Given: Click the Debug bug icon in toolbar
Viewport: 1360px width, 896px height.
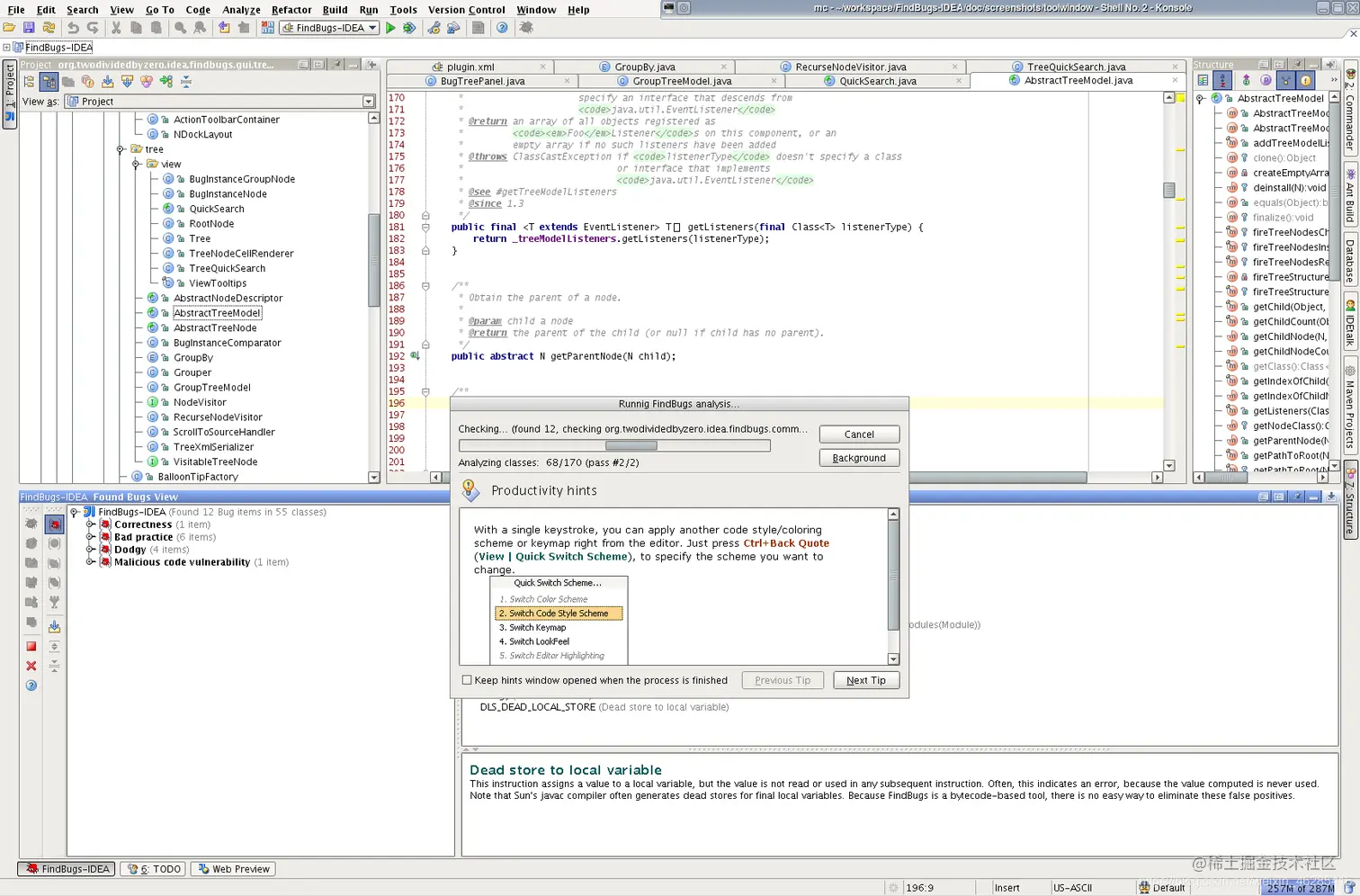Looking at the screenshot, I should pos(409,28).
